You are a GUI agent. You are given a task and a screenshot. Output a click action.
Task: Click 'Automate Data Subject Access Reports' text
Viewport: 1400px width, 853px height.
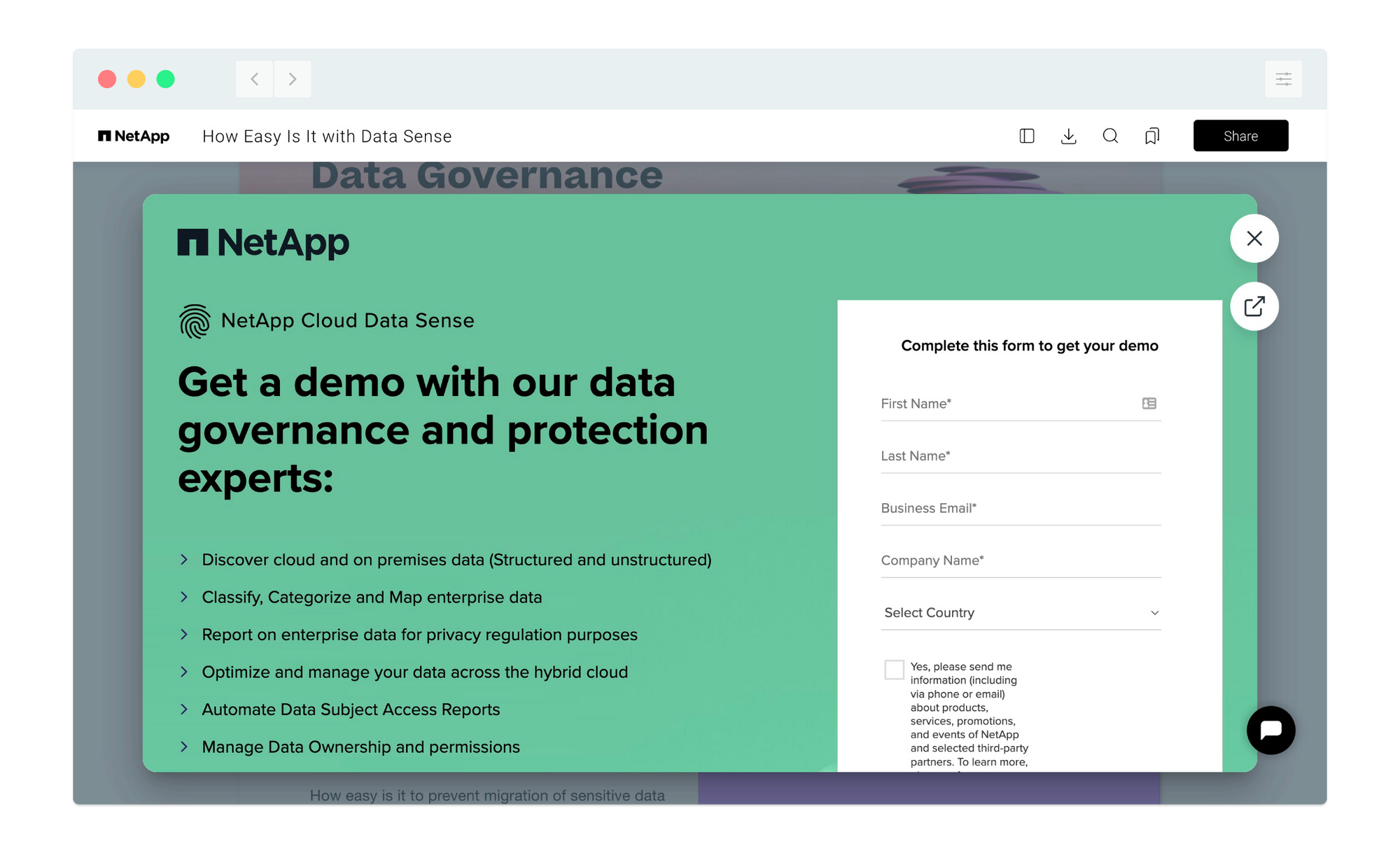point(351,710)
